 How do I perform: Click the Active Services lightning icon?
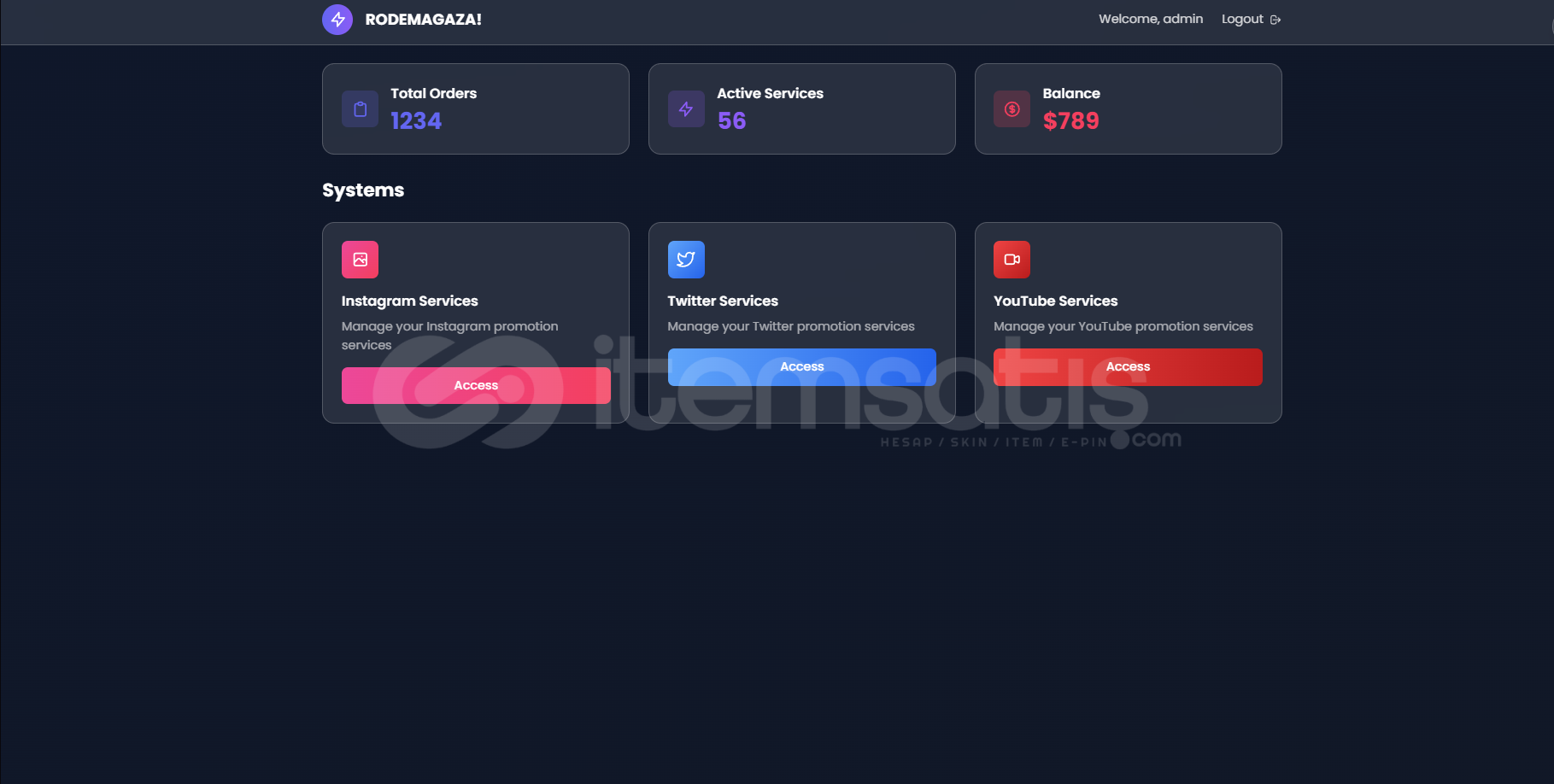686,109
